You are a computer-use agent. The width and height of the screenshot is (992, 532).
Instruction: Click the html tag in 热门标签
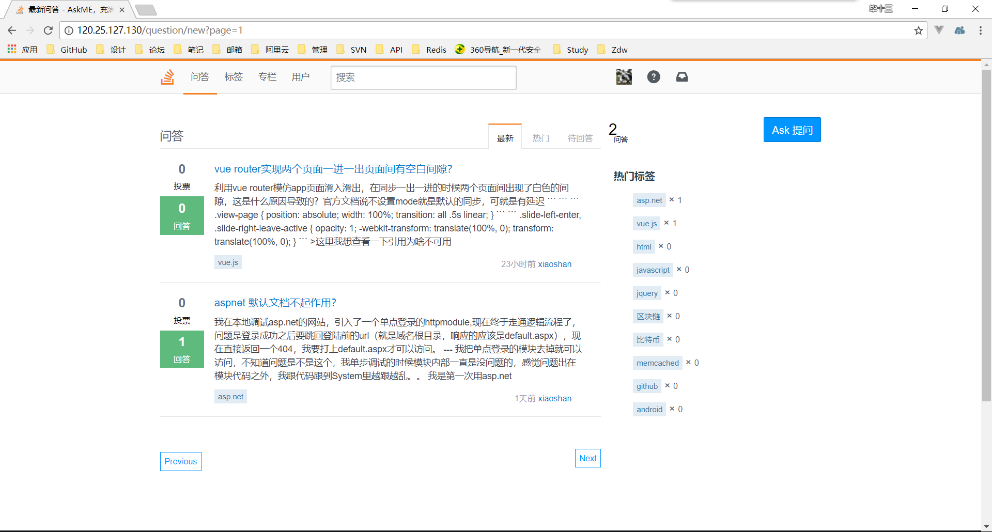(644, 247)
